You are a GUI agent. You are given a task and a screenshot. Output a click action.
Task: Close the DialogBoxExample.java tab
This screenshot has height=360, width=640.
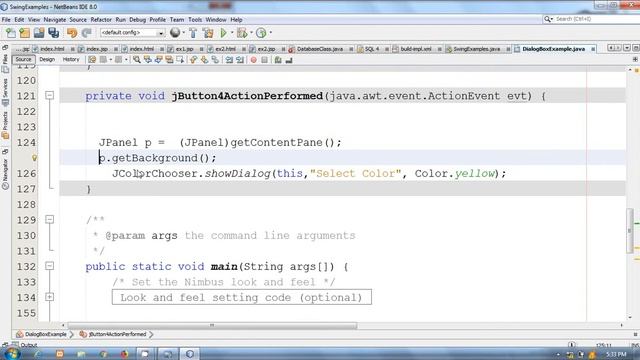point(593,49)
